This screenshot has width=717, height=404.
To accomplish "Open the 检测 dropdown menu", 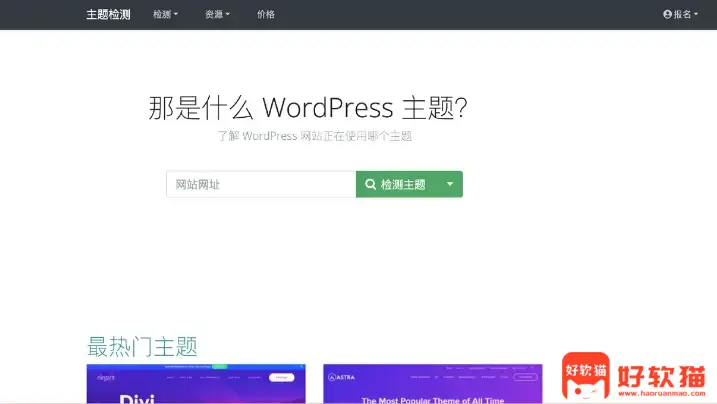I will pyautogui.click(x=165, y=15).
